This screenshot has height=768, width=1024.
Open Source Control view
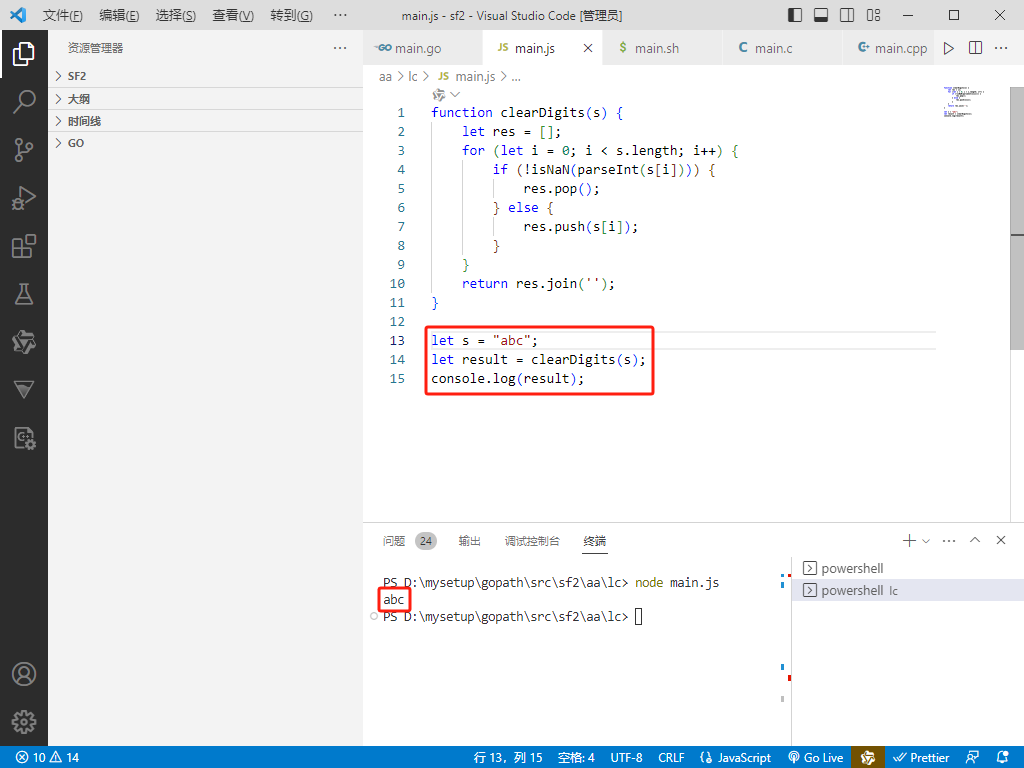(x=24, y=150)
